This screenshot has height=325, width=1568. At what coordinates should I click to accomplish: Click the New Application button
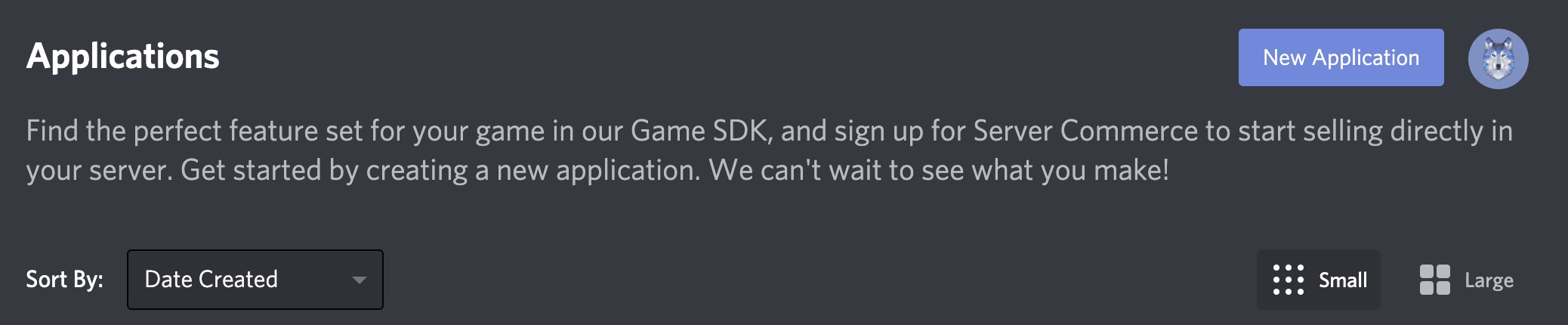1341,57
